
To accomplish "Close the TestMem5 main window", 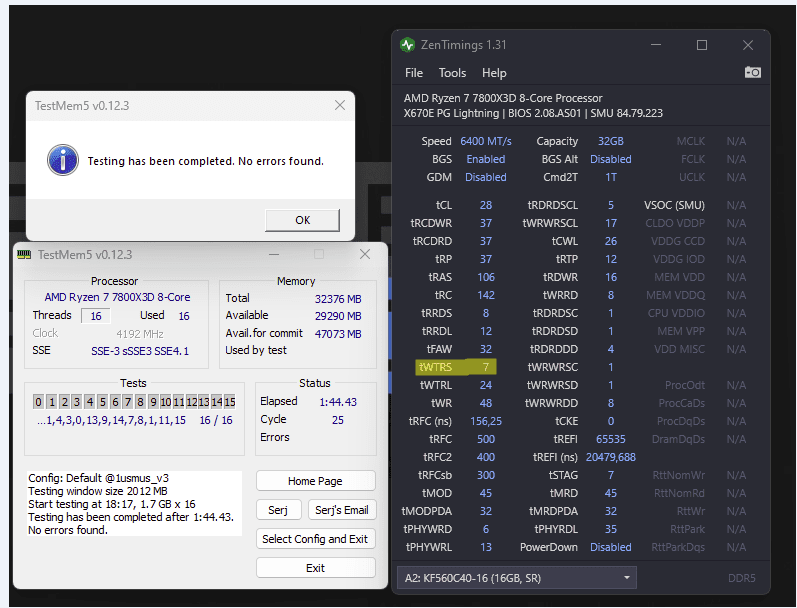I will click(365, 254).
